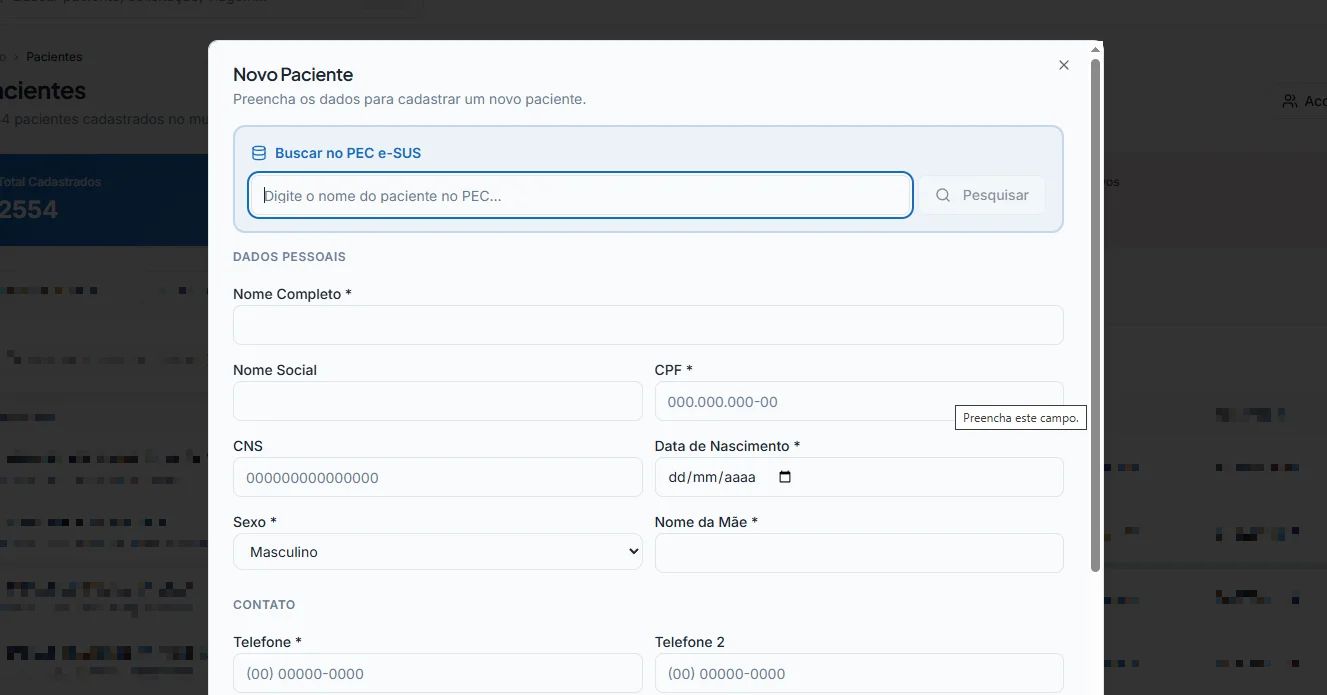
Task: Open the date picker calendar icon
Action: (785, 477)
